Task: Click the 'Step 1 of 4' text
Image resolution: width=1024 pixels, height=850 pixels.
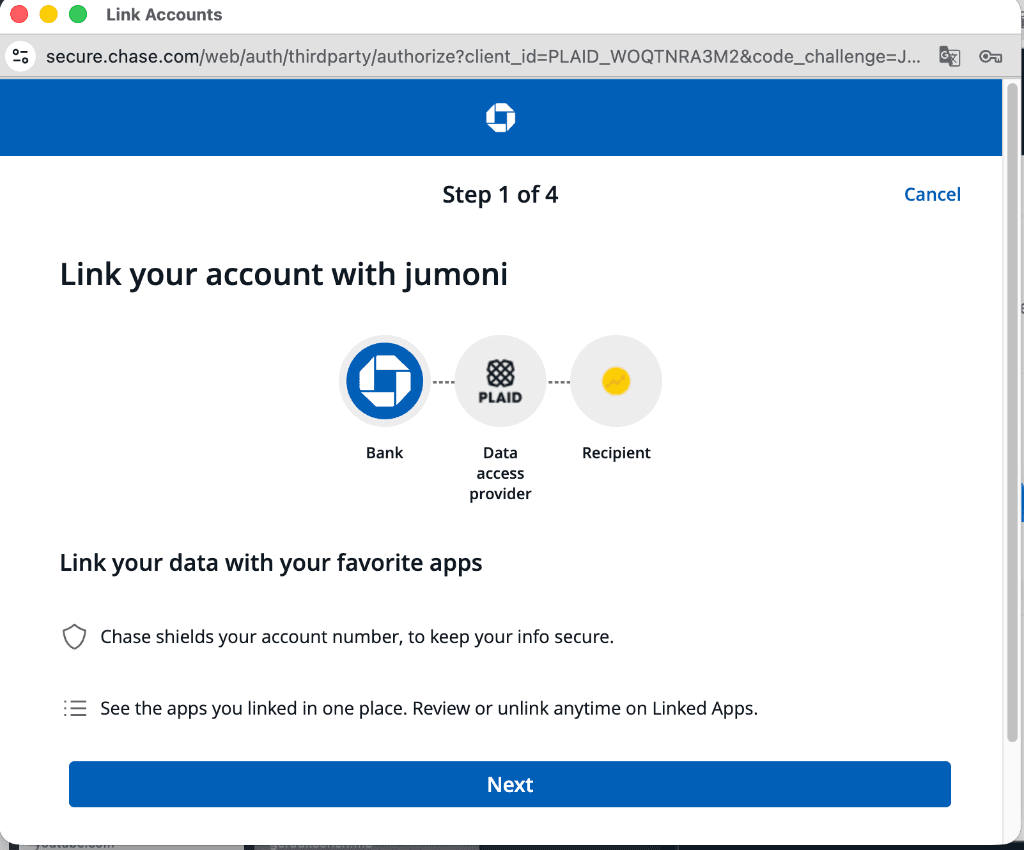Action: [500, 195]
